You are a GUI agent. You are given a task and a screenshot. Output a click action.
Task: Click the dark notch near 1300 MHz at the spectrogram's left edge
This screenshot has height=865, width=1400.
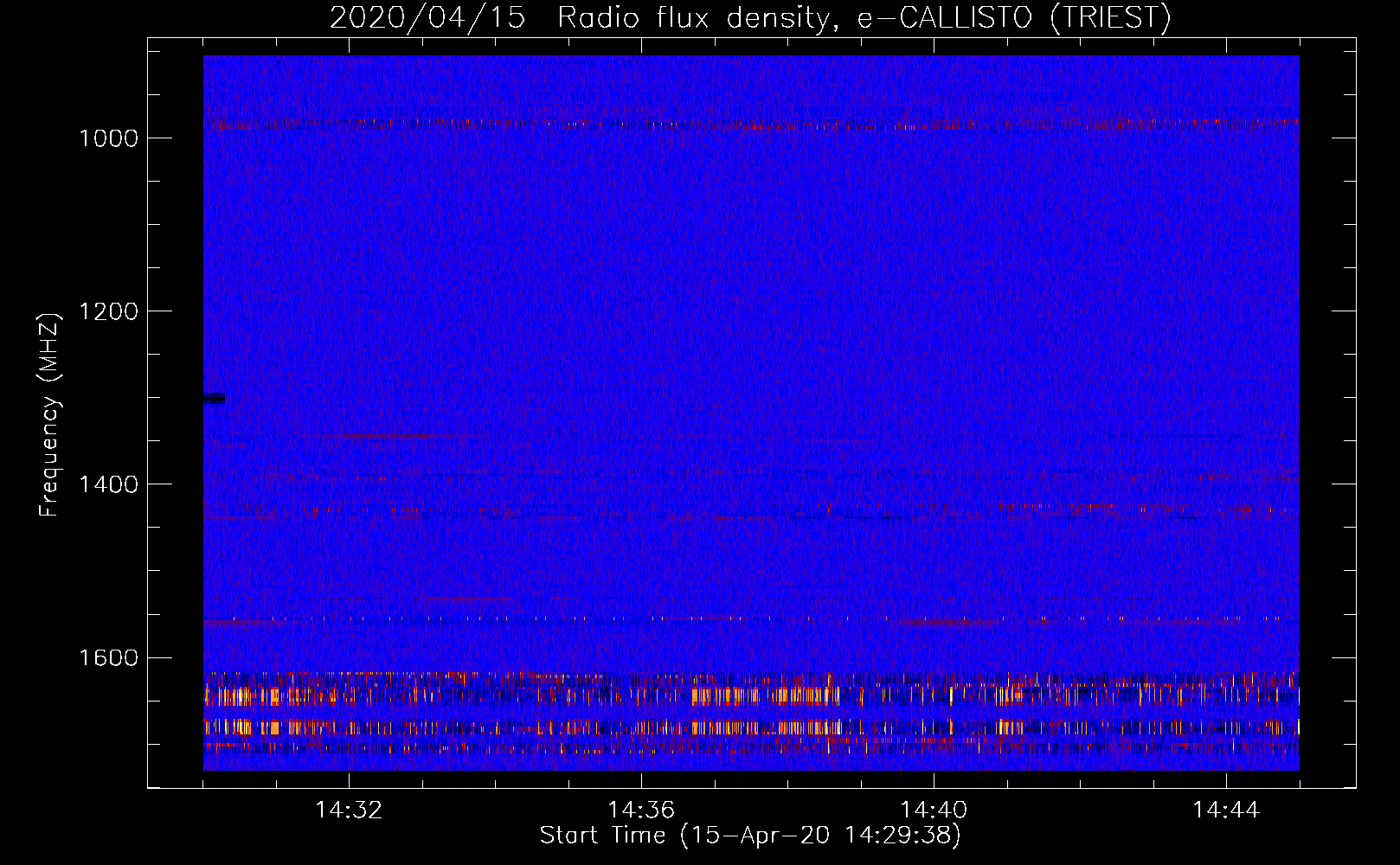(x=214, y=398)
